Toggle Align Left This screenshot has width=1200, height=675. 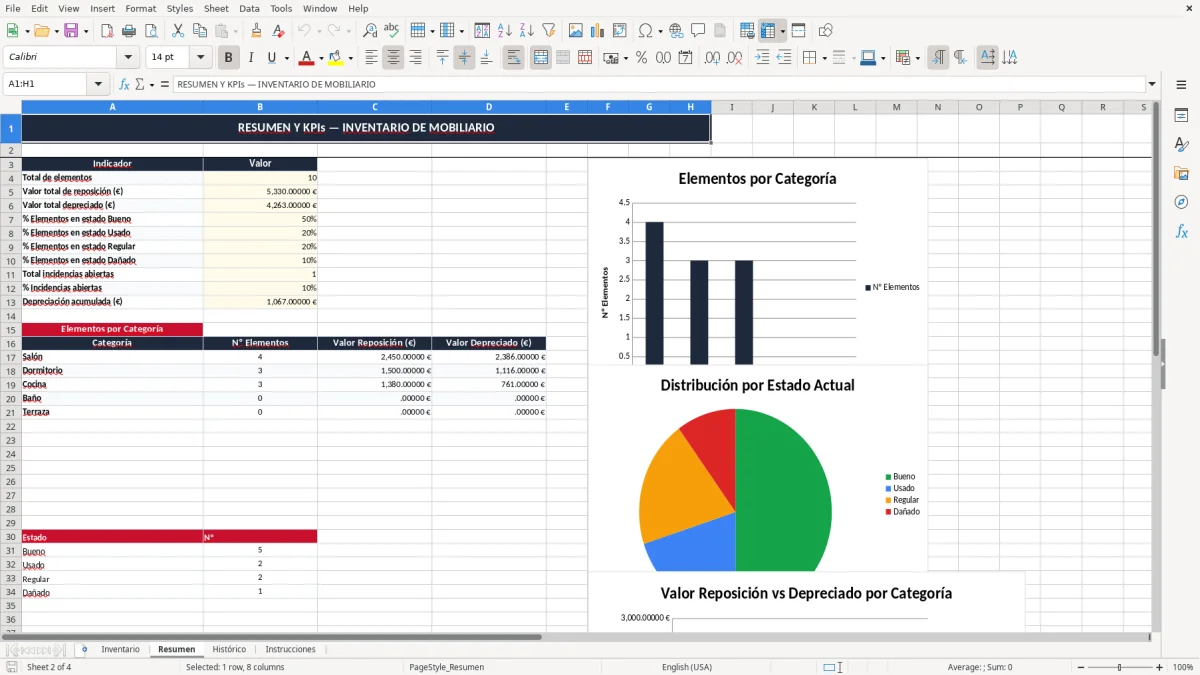pos(371,58)
